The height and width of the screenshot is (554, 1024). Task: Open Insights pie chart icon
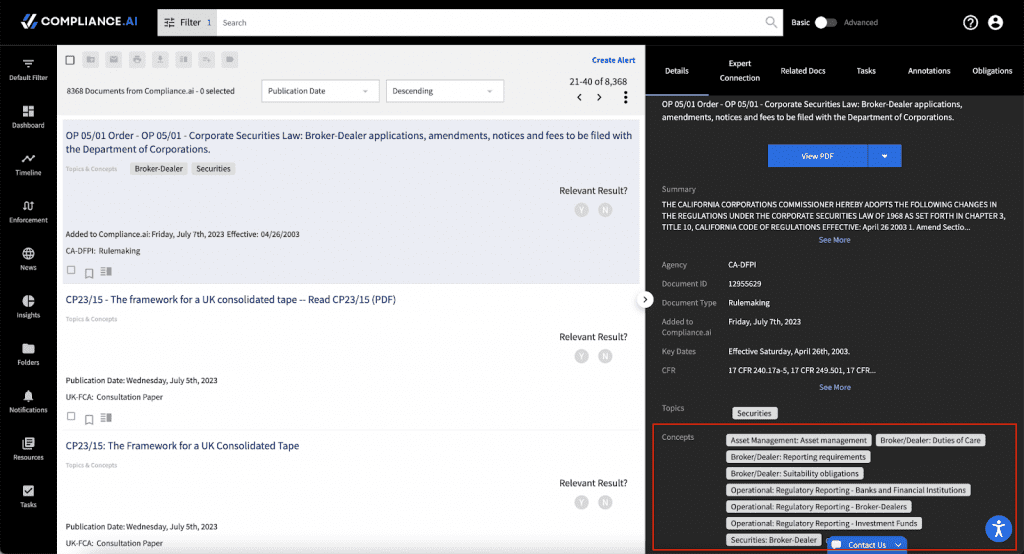(28, 301)
